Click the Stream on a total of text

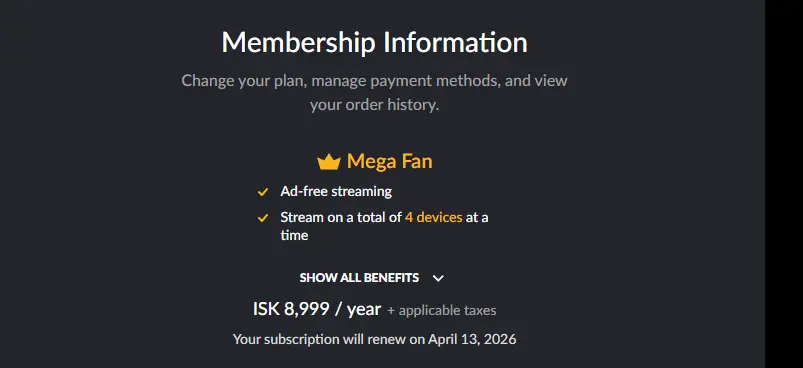[341, 217]
